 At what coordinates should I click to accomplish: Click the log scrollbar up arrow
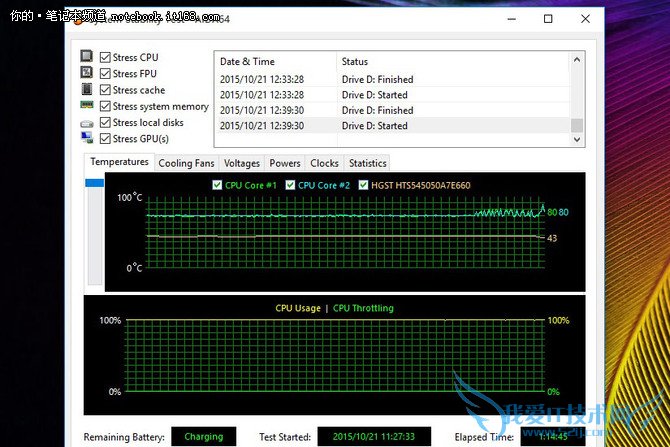pyautogui.click(x=577, y=59)
